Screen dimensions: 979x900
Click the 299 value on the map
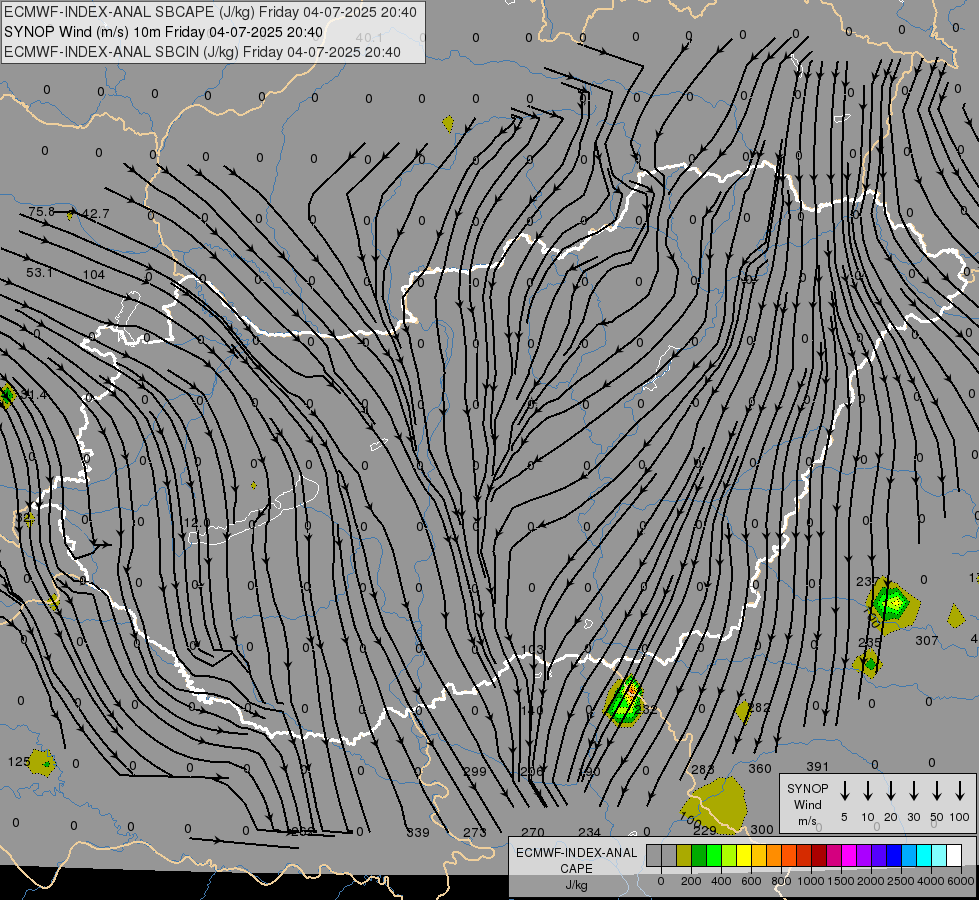pyautogui.click(x=475, y=771)
